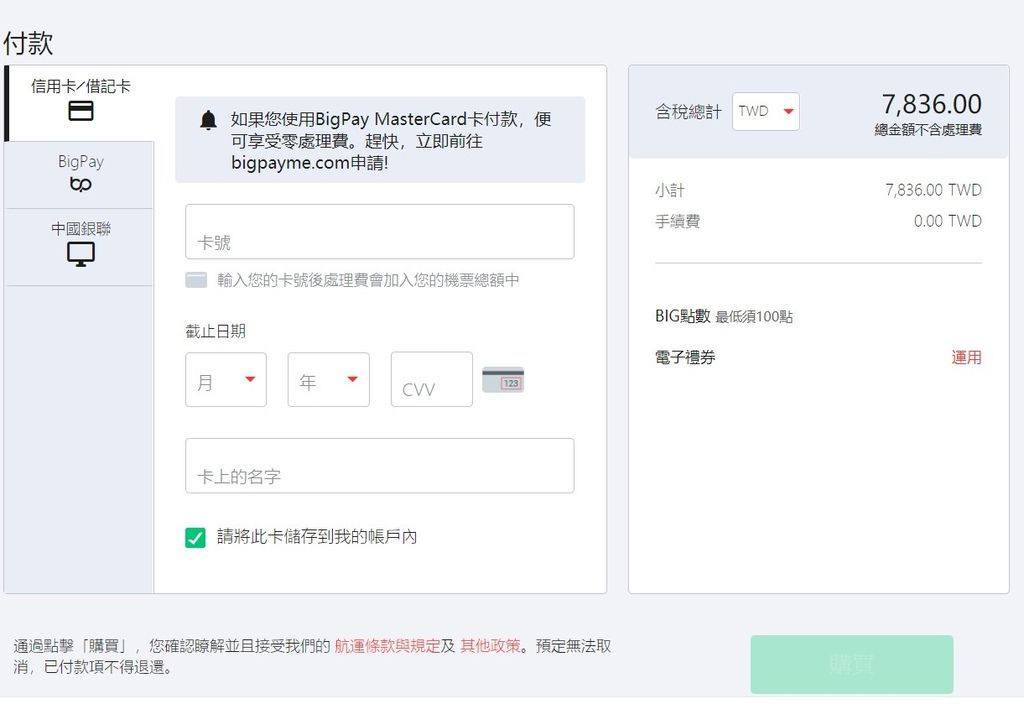The width and height of the screenshot is (1024, 704).
Task: Click the BigPay logo icon
Action: coord(81,185)
